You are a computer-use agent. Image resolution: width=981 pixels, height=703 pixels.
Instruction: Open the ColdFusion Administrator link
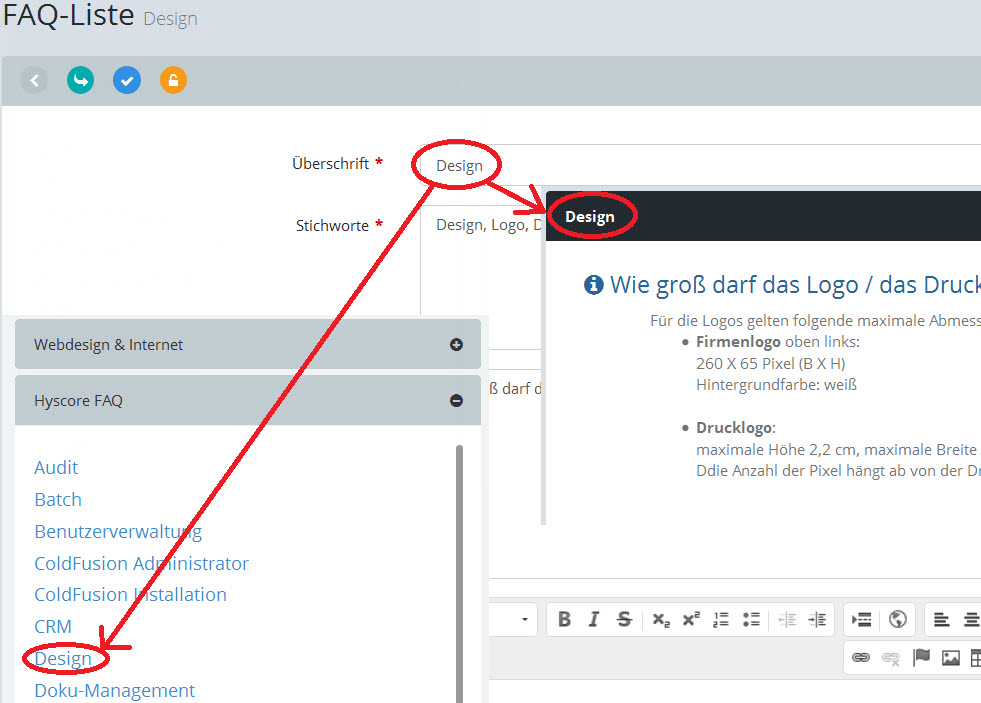141,563
